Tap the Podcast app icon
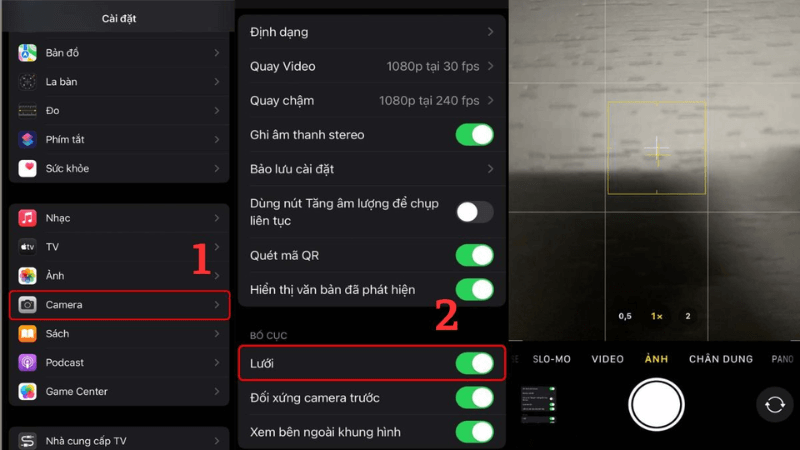 (28, 363)
